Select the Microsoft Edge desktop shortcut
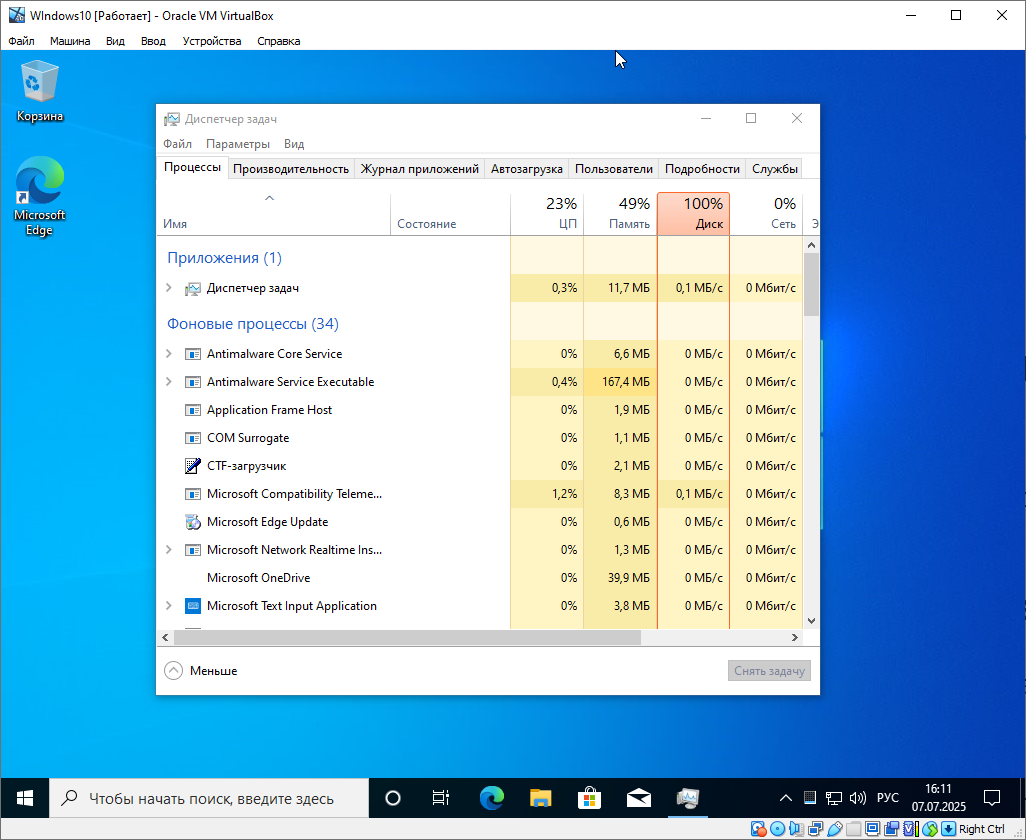The image size is (1026, 840). (39, 196)
